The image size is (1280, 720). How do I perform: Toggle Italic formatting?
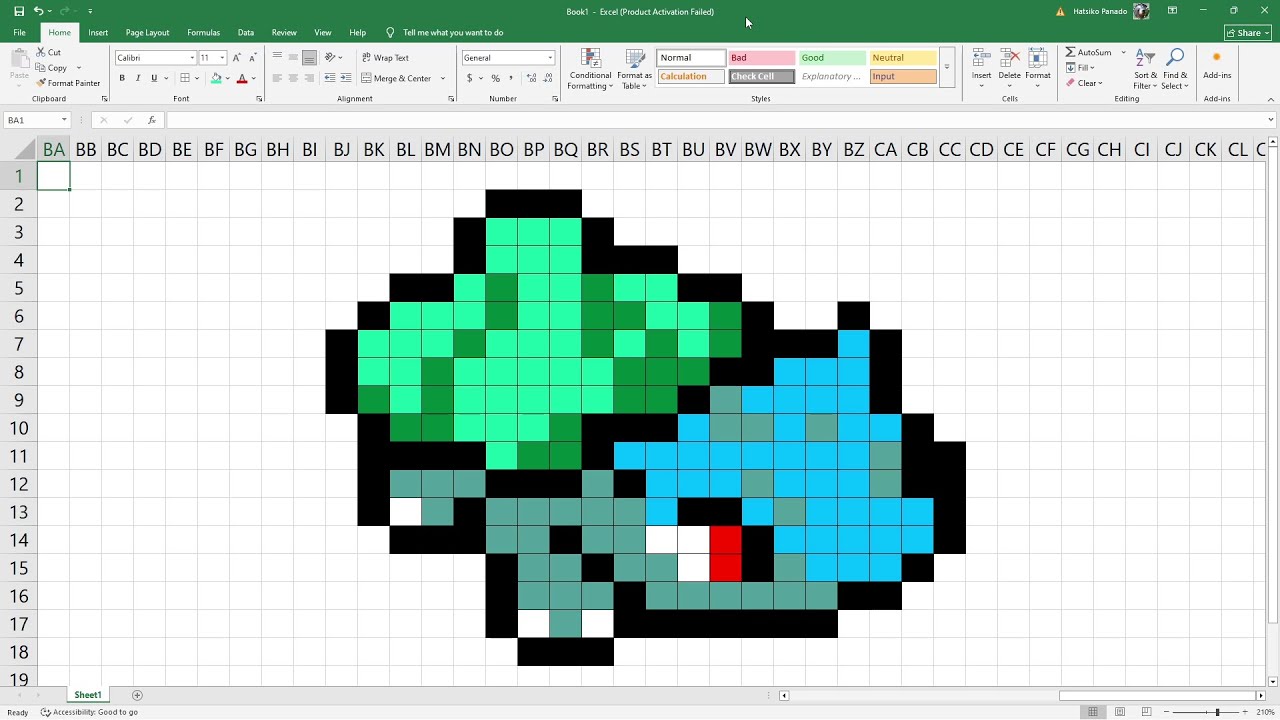138,78
